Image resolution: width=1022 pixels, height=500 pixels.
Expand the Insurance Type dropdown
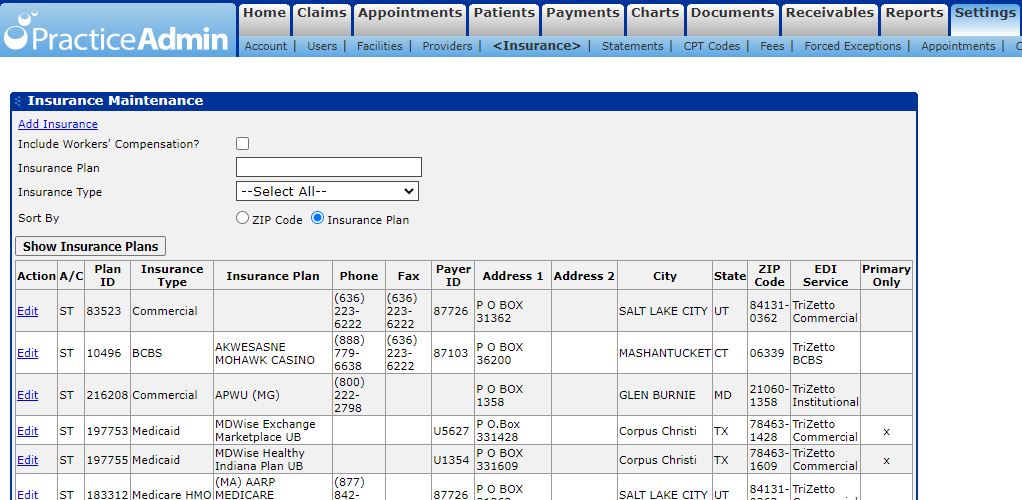pyautogui.click(x=327, y=191)
